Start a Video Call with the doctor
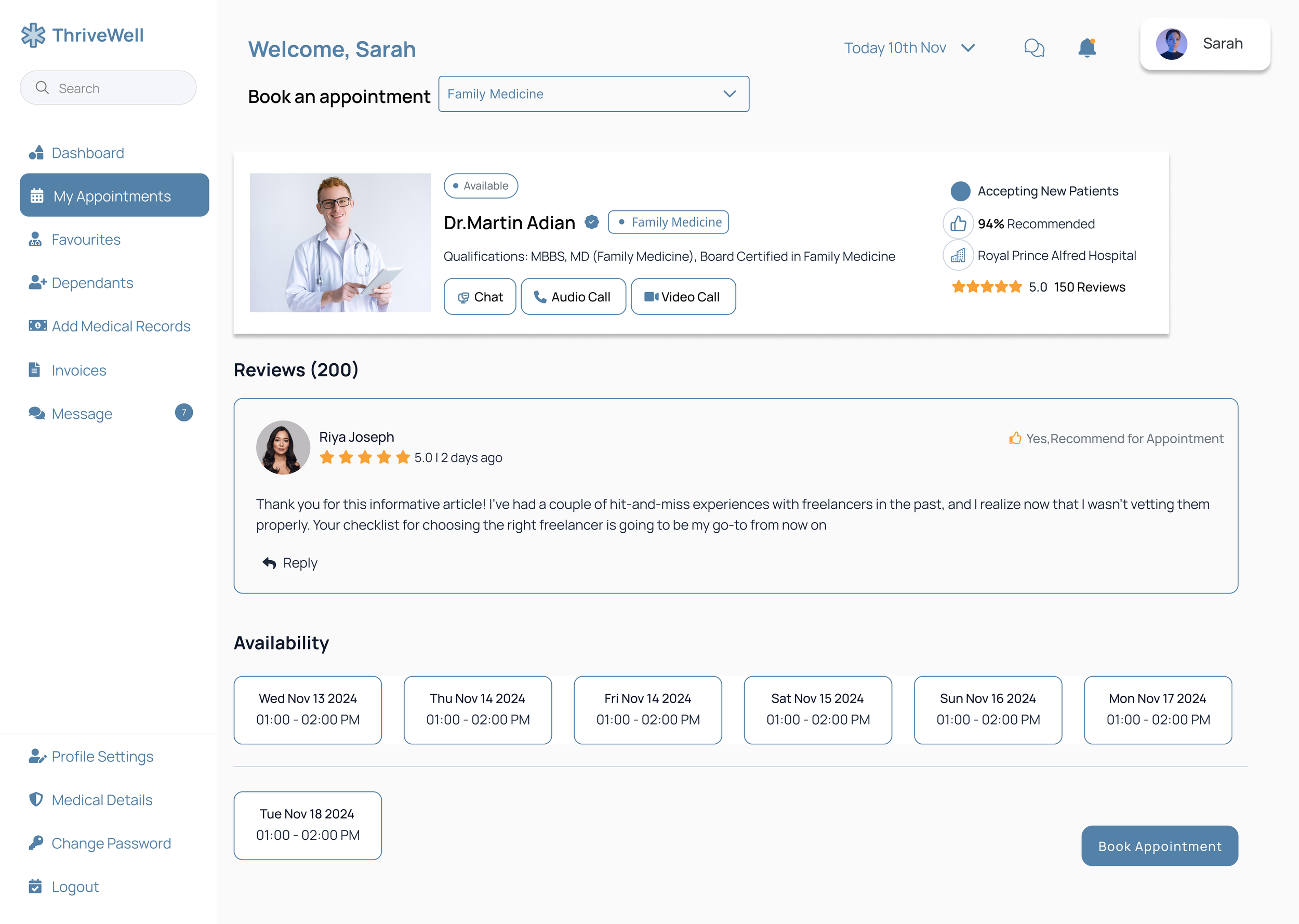 pos(682,297)
